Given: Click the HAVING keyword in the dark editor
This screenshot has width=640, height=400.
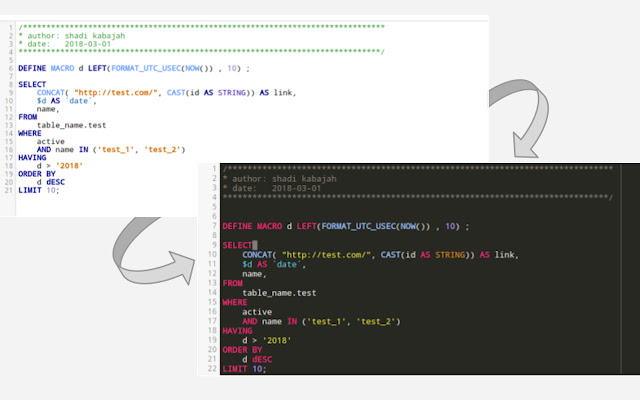Looking at the screenshot, I should (x=237, y=331).
